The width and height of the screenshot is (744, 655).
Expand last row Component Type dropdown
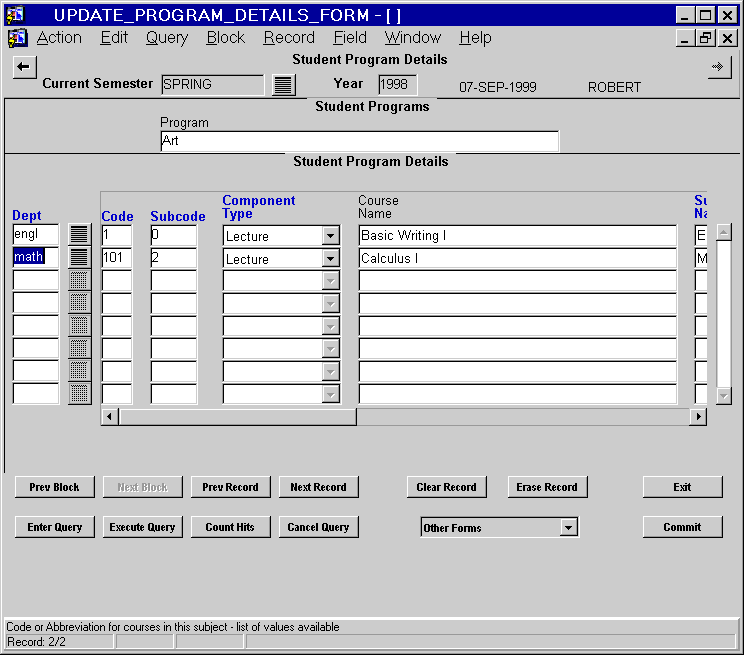330,395
